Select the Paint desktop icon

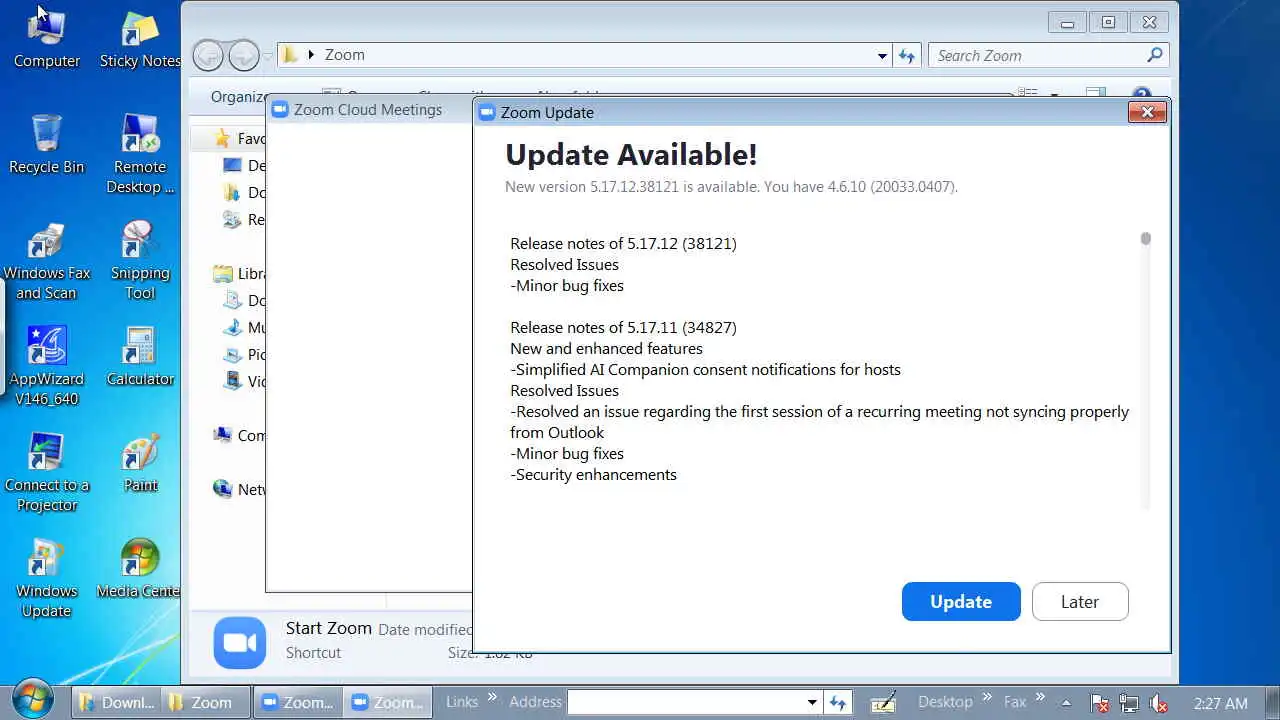click(140, 464)
